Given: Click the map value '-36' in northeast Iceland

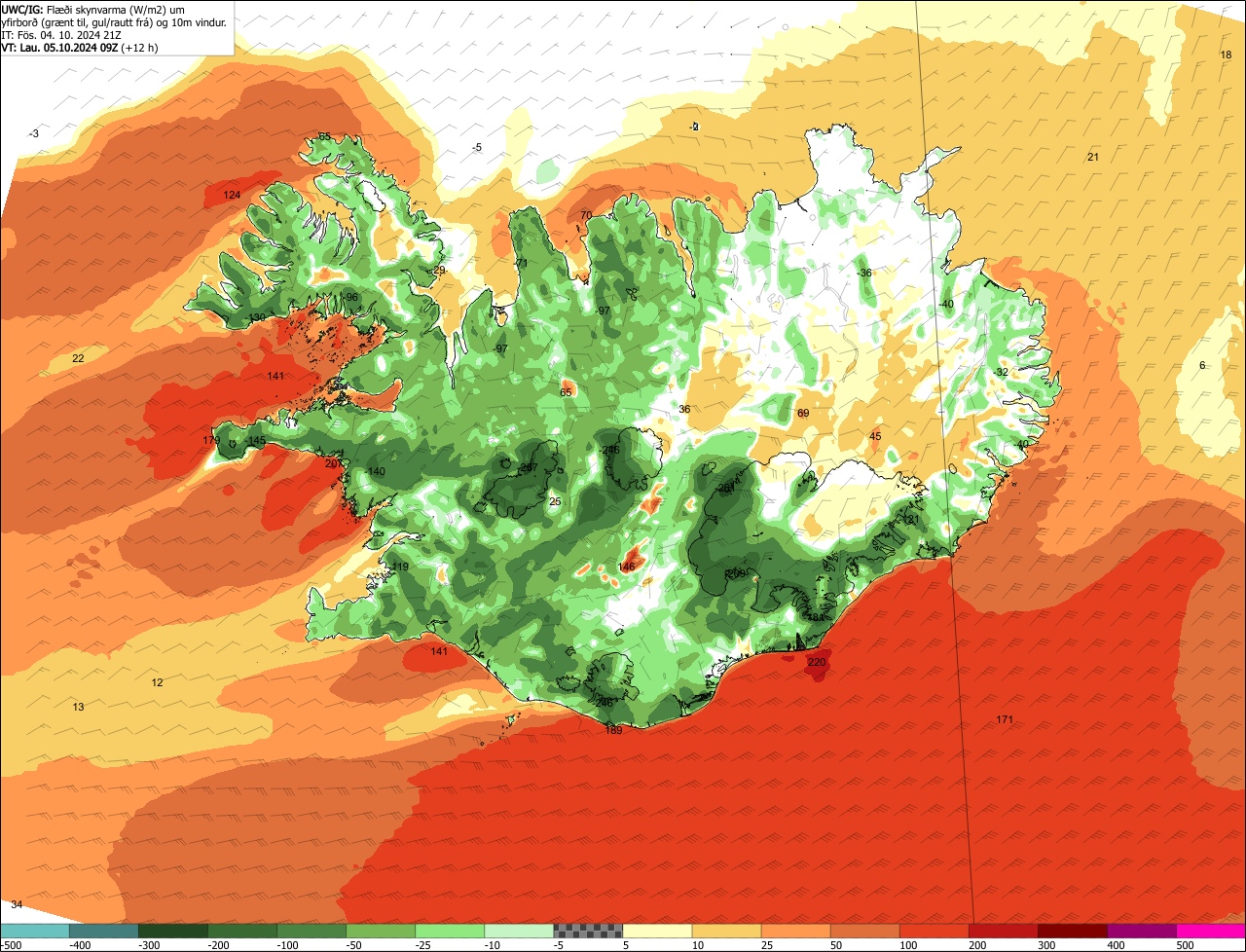Looking at the screenshot, I should coord(864,273).
